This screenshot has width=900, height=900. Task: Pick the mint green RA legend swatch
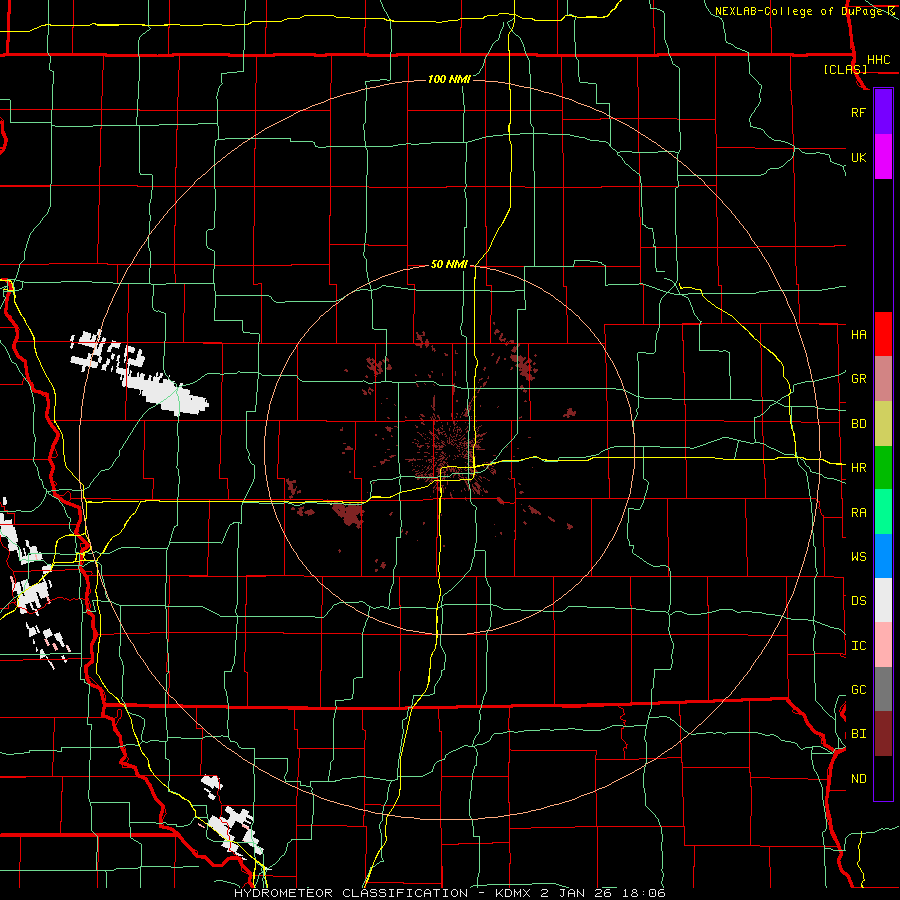point(883,512)
